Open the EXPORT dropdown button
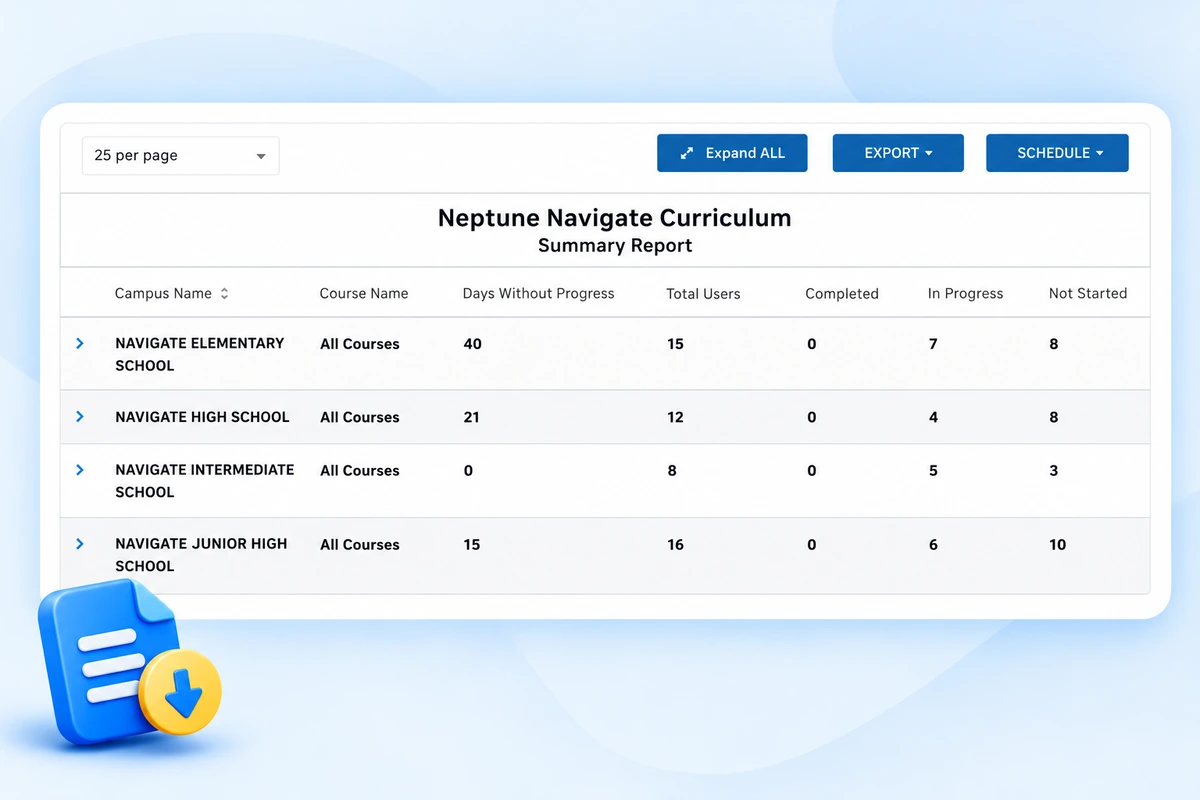 point(898,153)
